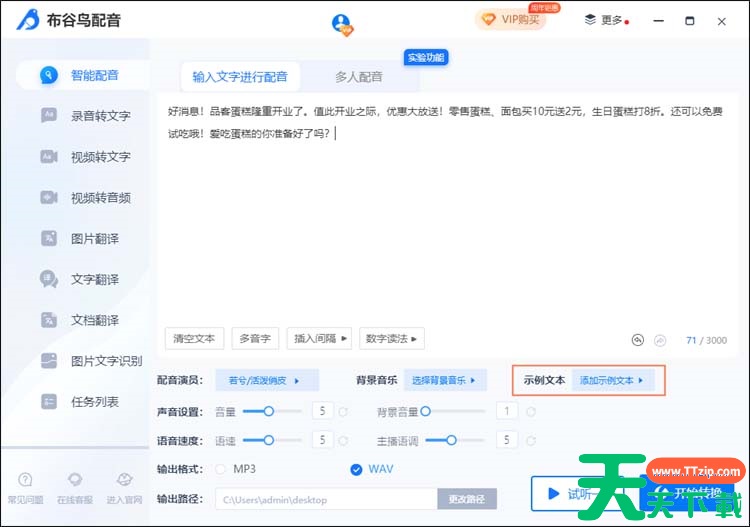The image size is (750, 527).
Task: Open the 选择背景音乐 dropdown
Action: pos(445,380)
